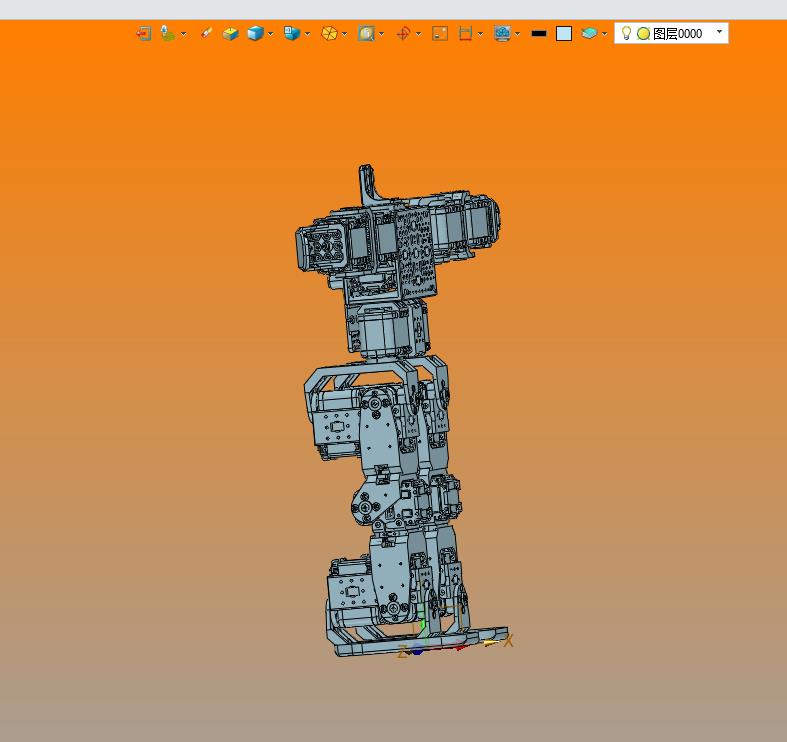The image size is (787, 742).
Task: Click the red crosshair target icon
Action: tap(404, 34)
